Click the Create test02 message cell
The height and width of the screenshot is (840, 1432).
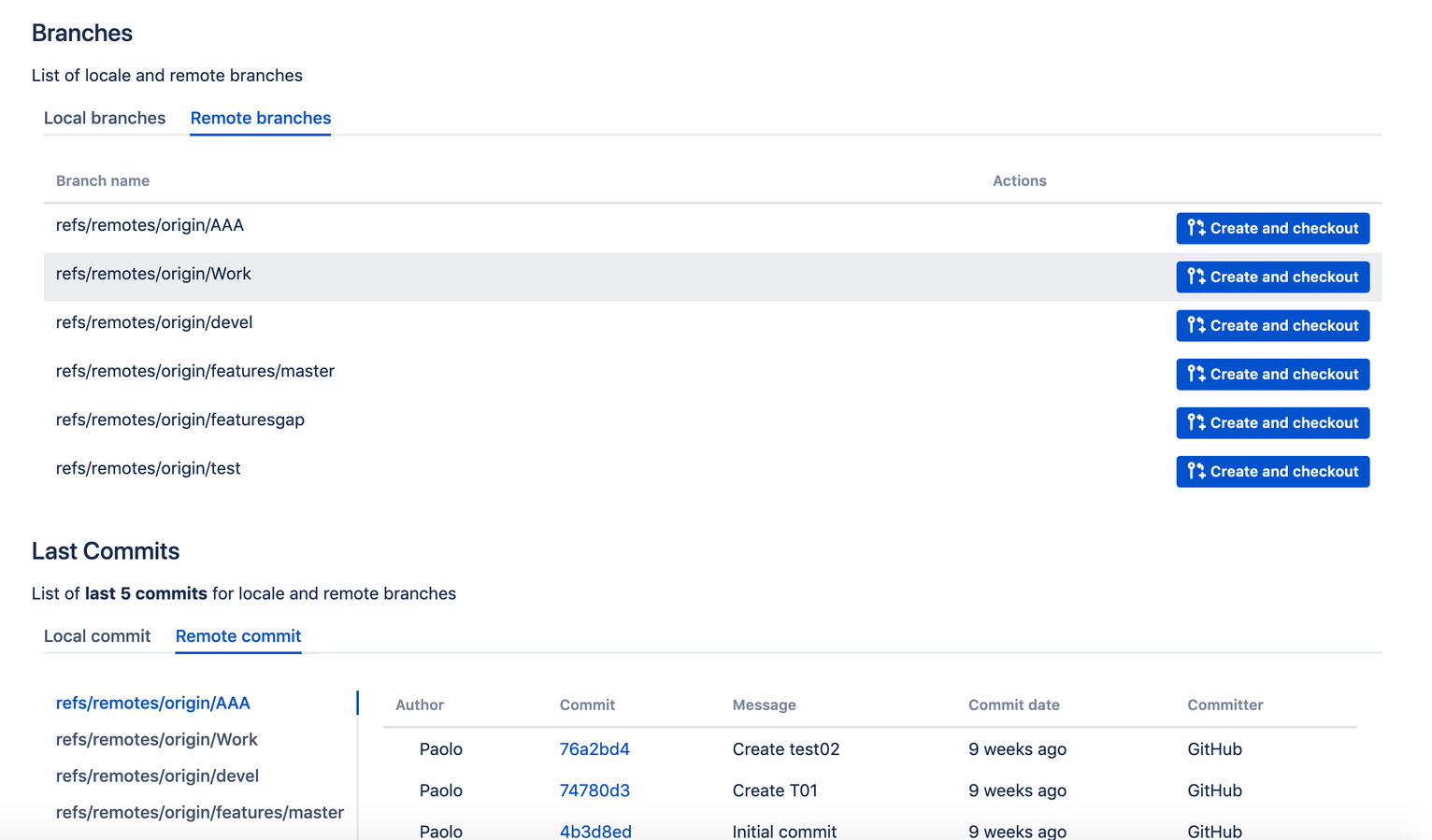click(x=786, y=749)
